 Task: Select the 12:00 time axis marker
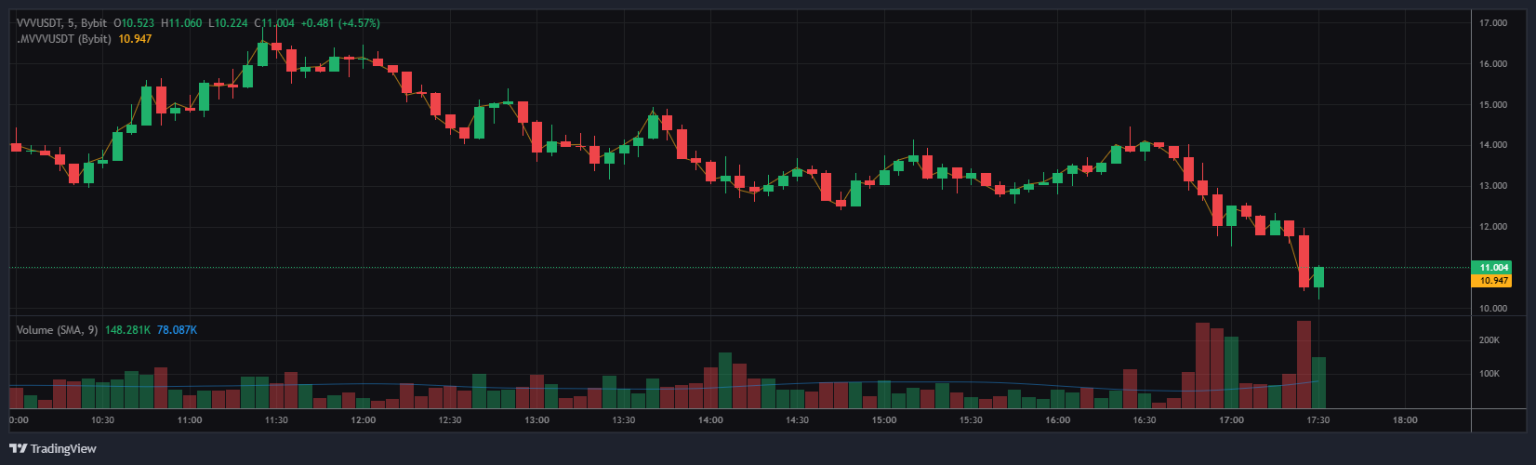pyautogui.click(x=363, y=421)
